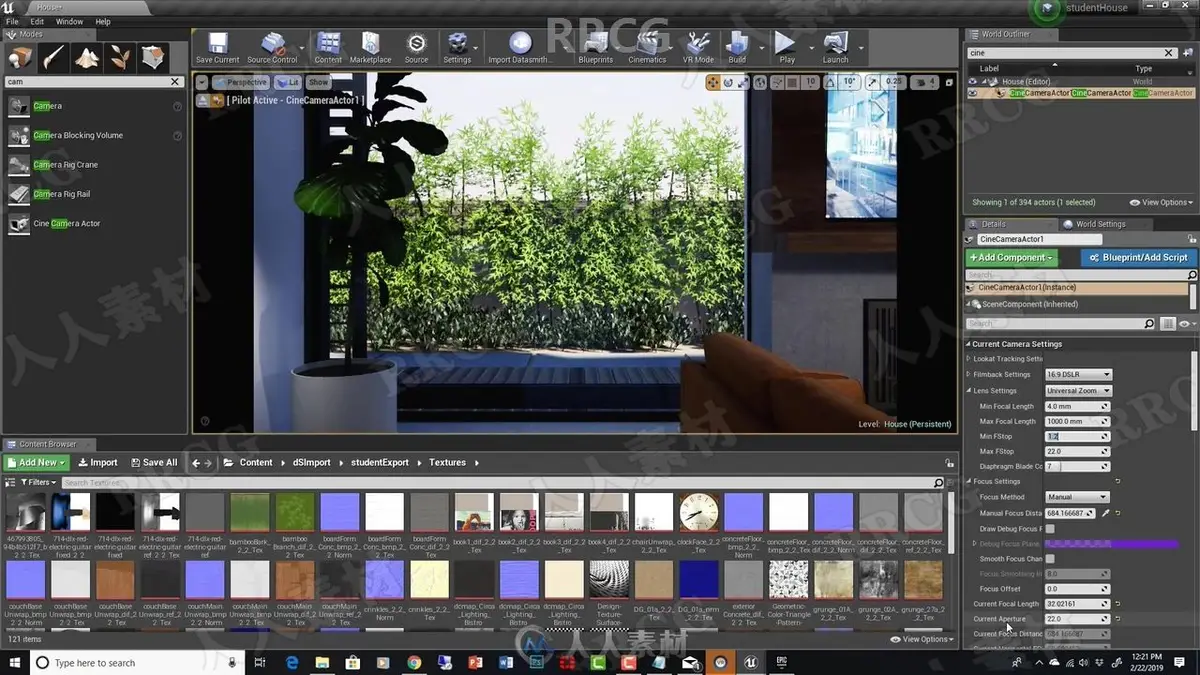
Task: Click the Add Component button
Action: [1011, 257]
